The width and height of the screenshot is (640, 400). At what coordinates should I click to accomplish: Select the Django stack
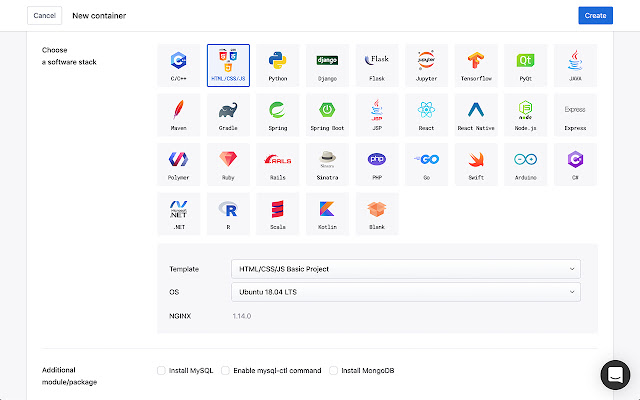pyautogui.click(x=327, y=65)
